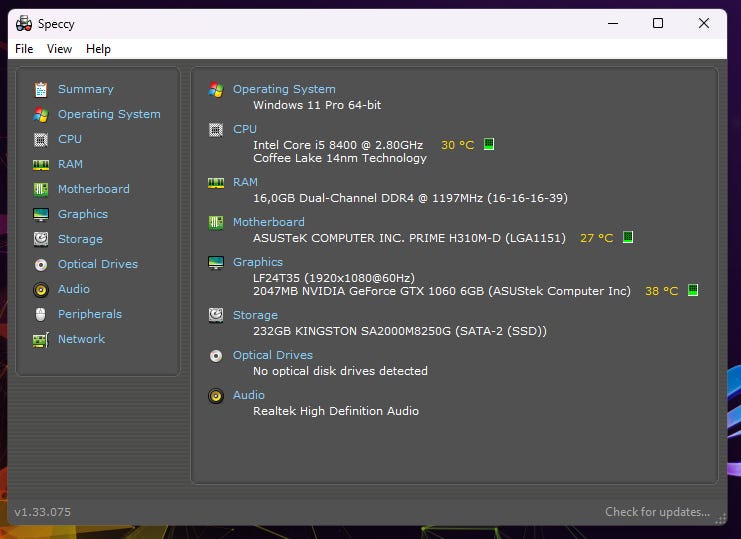Image resolution: width=741 pixels, height=539 pixels.
Task: Open the Help menu
Action: 98,49
